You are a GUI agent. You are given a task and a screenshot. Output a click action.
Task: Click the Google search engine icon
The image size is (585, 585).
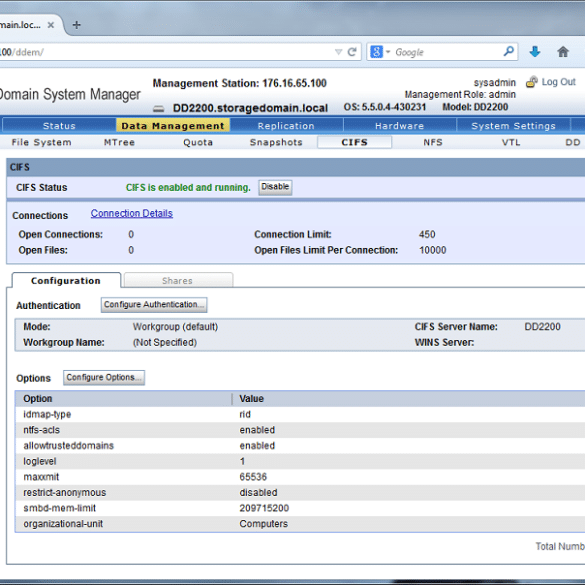[376, 52]
